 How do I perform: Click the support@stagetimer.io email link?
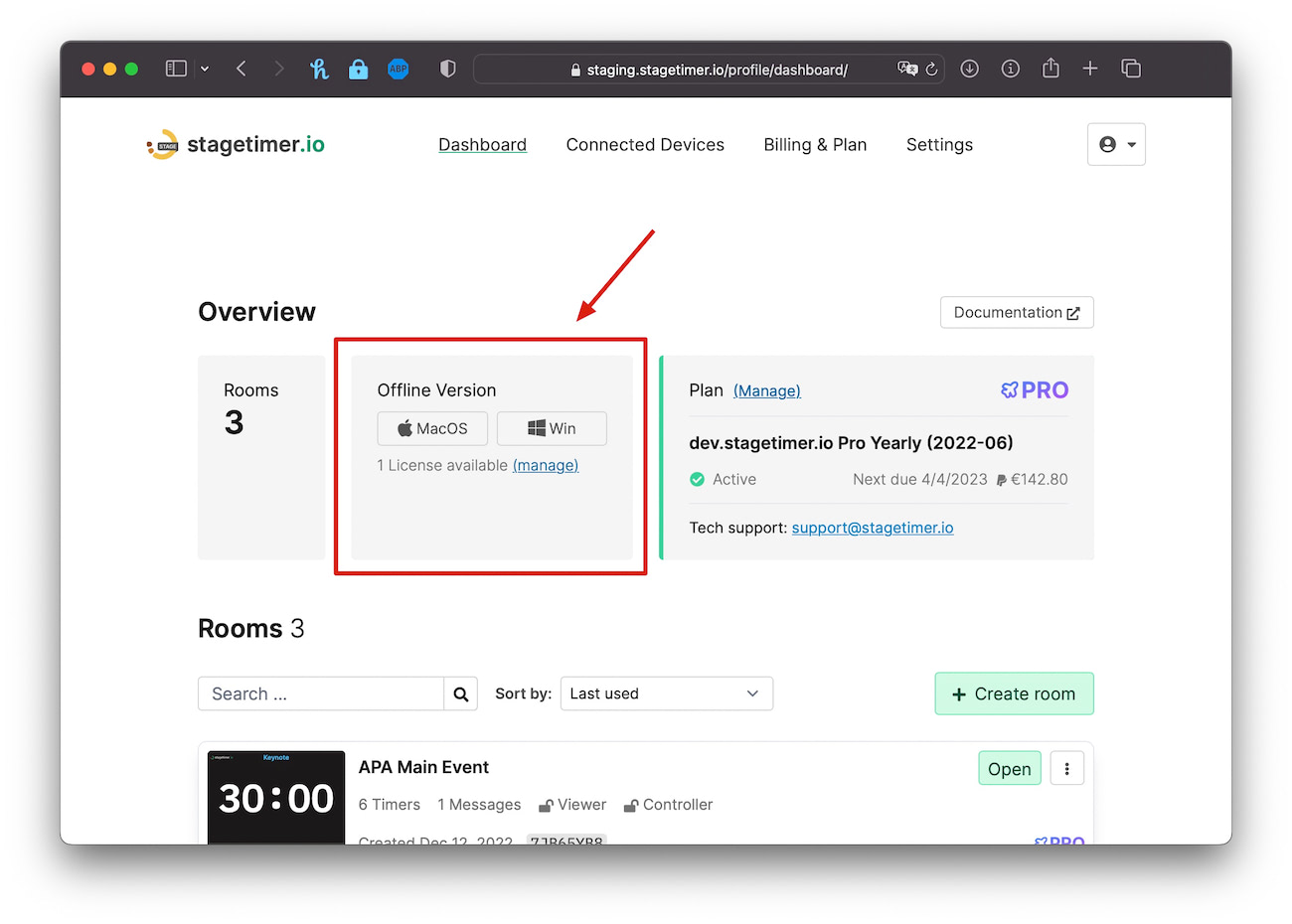coord(872,528)
